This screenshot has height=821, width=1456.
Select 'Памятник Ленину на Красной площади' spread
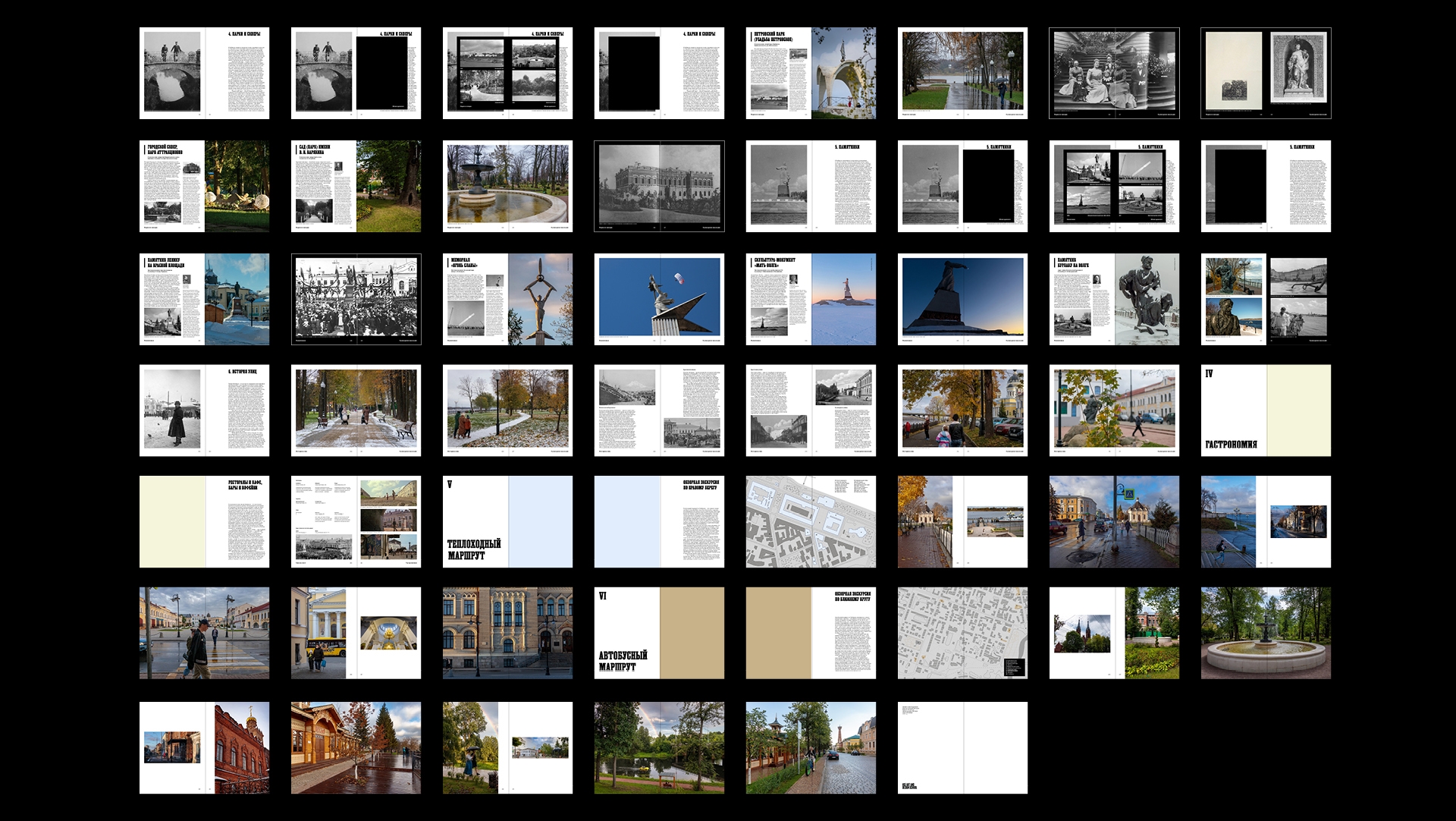tap(204, 299)
